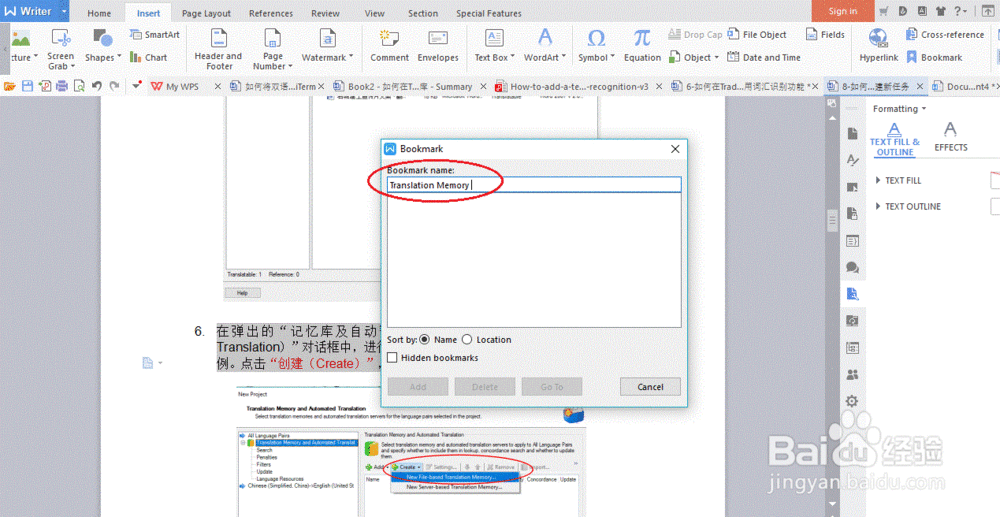
Task: Open the skin t-shirt icon
Action: [941, 11]
